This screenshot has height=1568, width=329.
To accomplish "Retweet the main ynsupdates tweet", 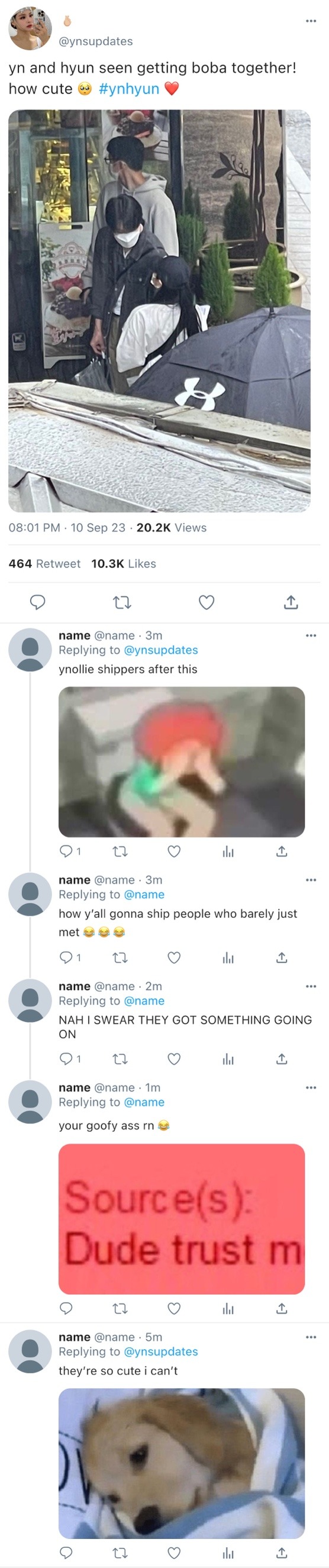I will [122, 602].
